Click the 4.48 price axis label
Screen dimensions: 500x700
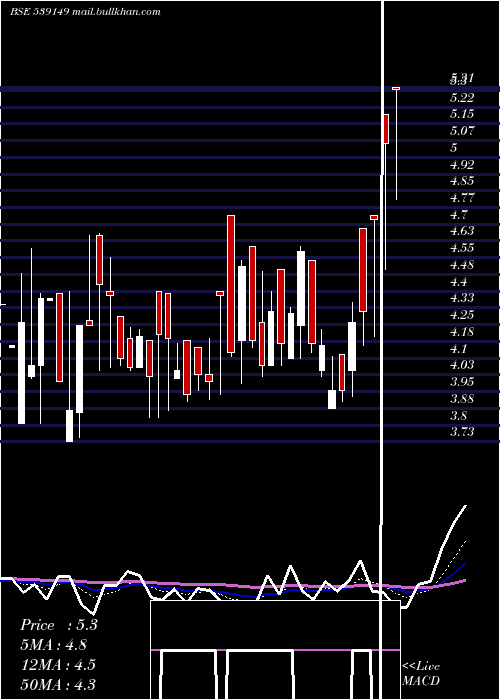462,264
